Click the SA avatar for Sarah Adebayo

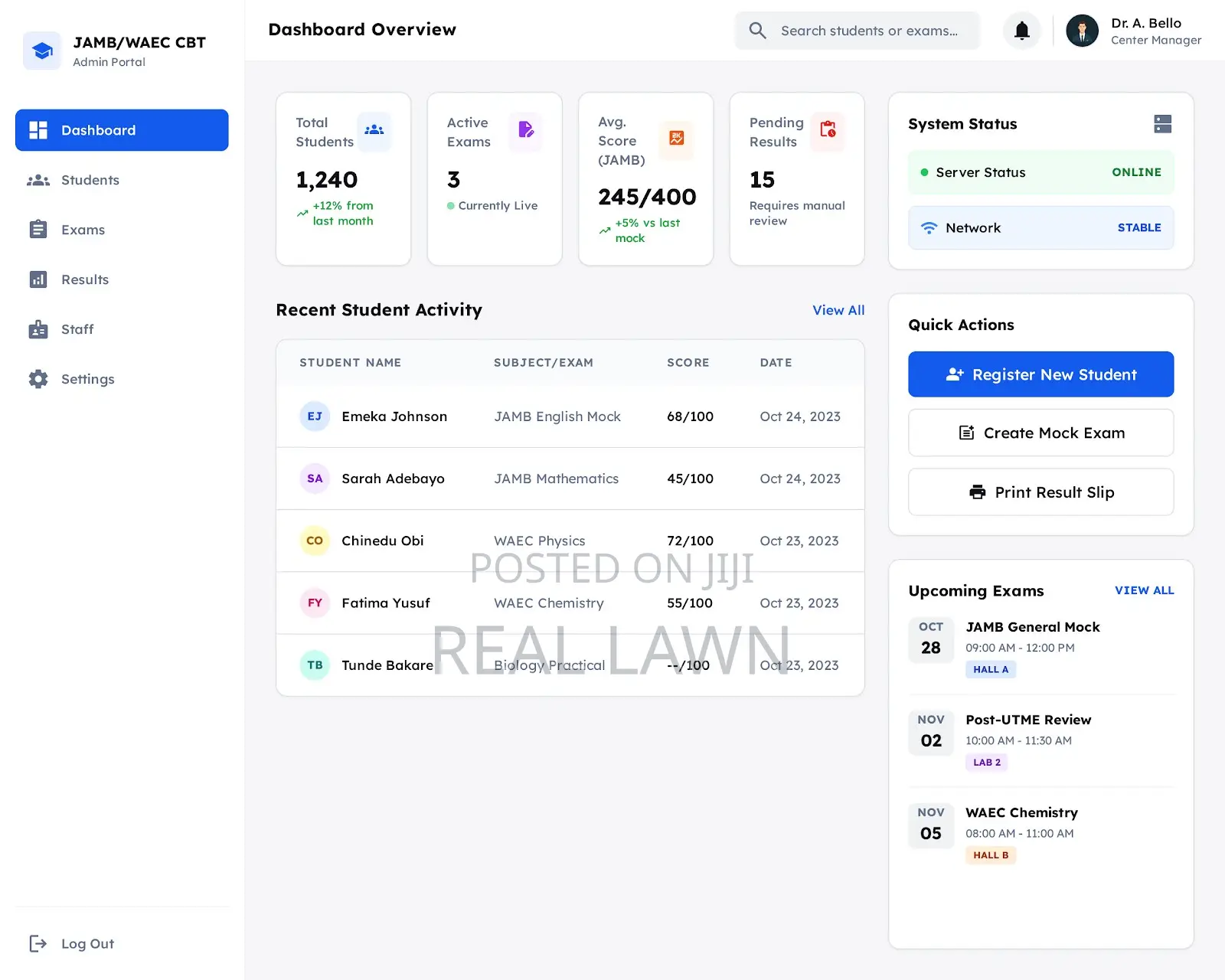coord(315,479)
